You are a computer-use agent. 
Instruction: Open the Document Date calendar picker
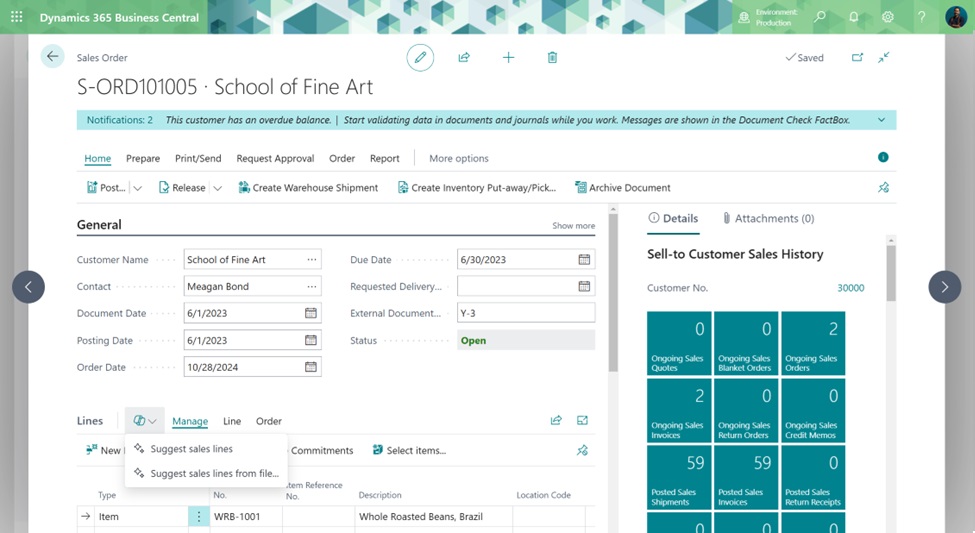point(311,313)
